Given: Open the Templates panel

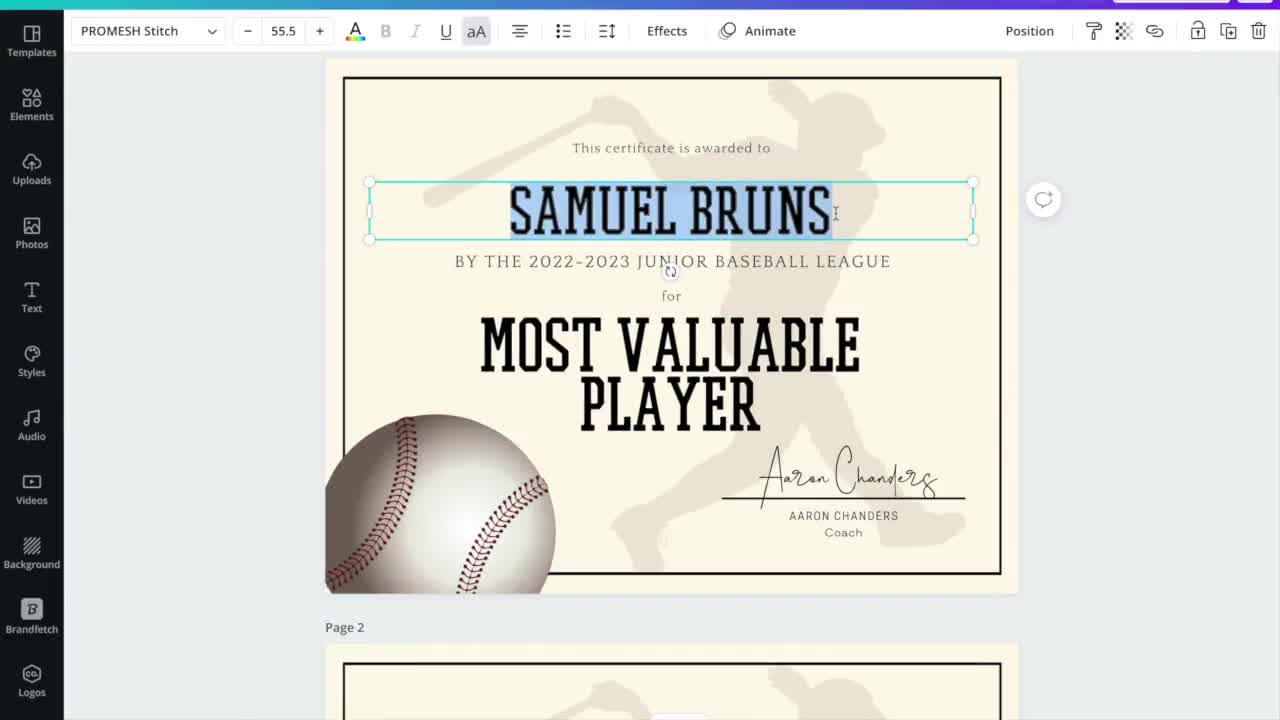Looking at the screenshot, I should (32, 41).
